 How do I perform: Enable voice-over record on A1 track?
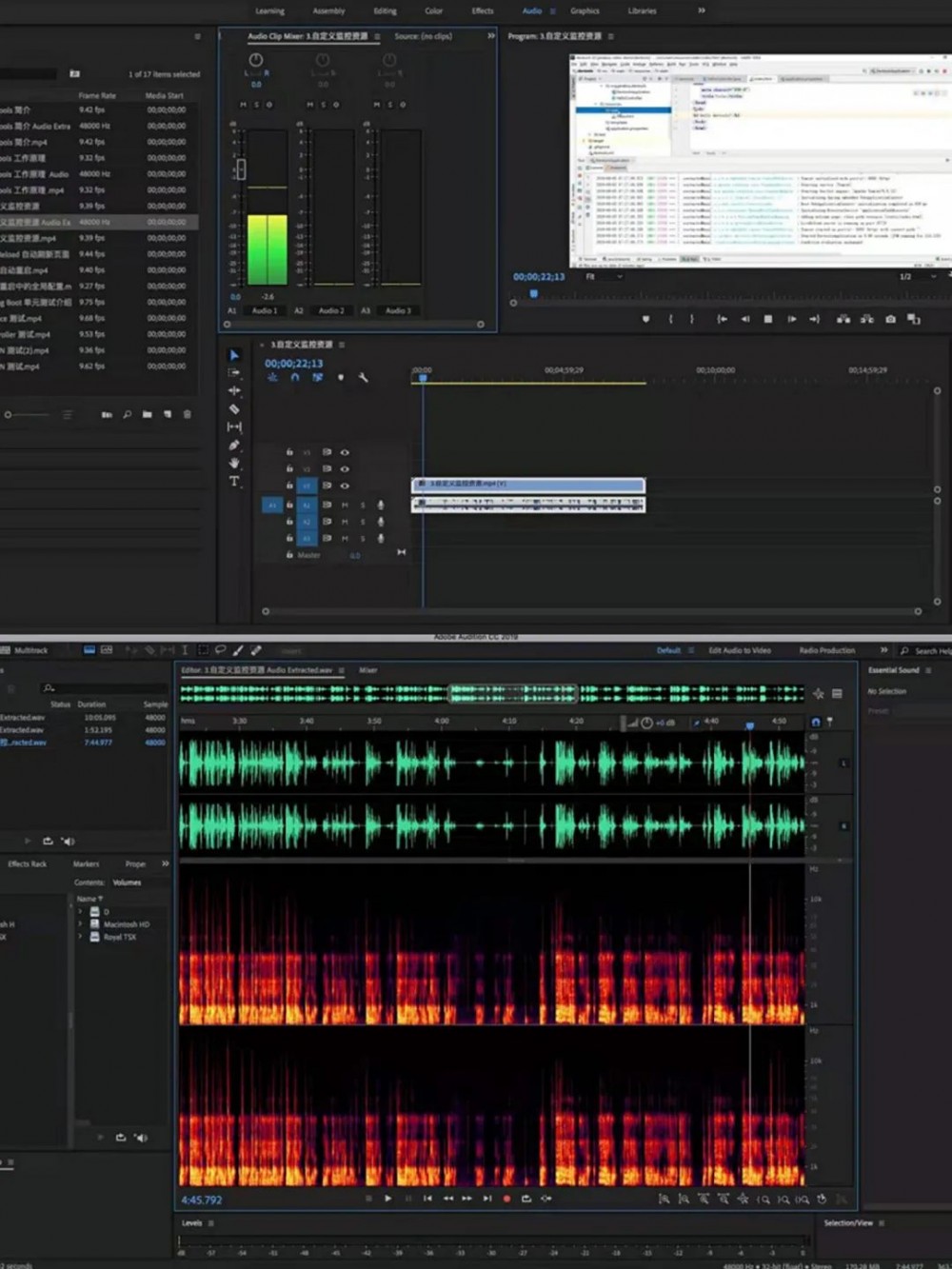coord(381,505)
